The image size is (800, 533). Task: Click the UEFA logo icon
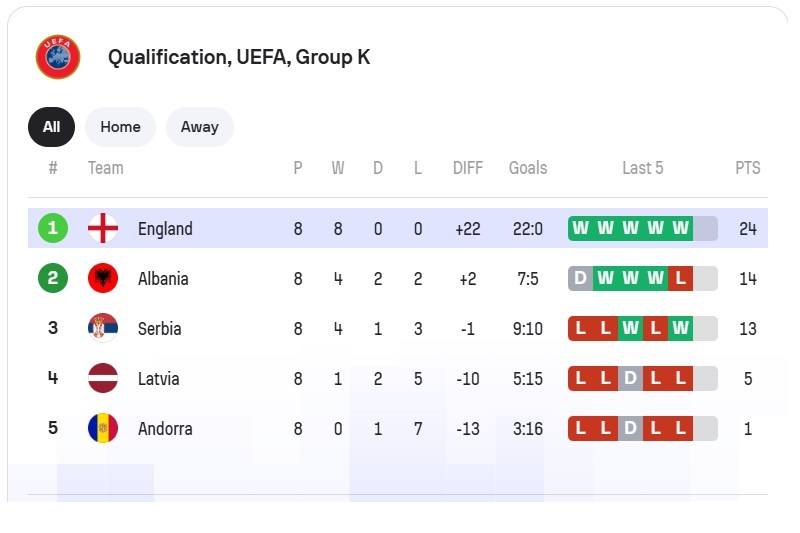click(57, 57)
